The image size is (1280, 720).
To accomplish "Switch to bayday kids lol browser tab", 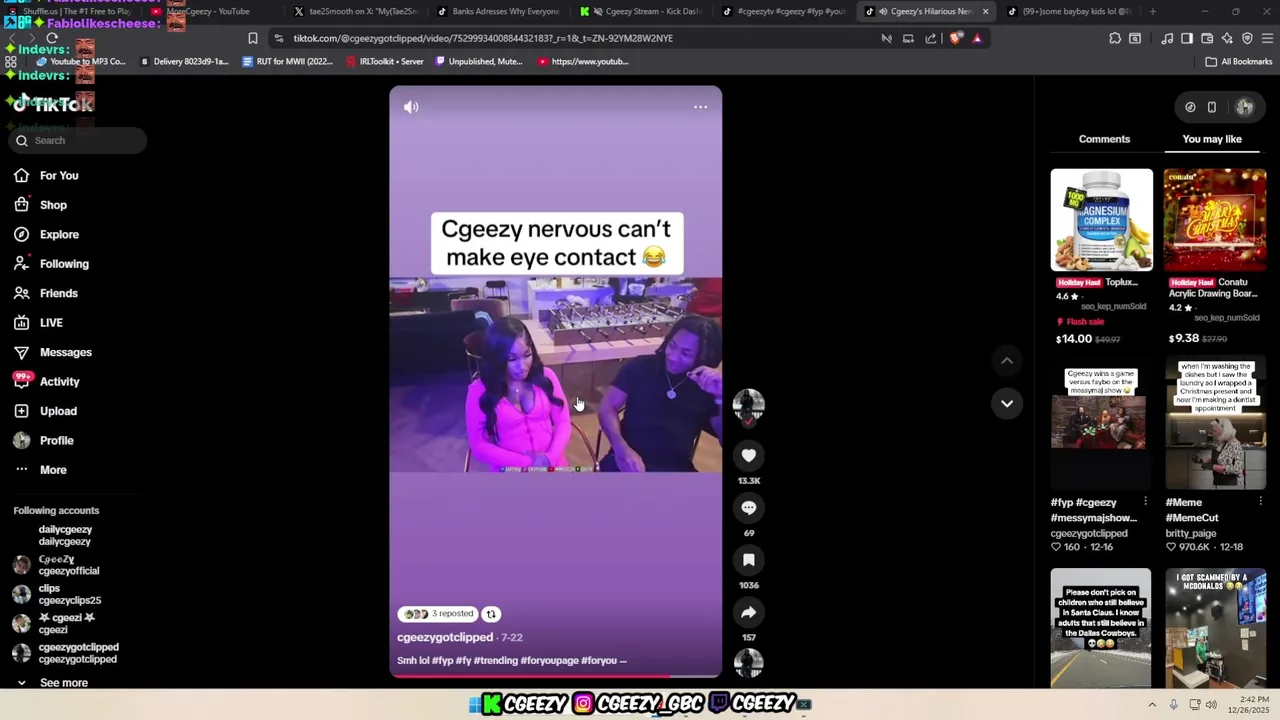I will [x=1070, y=12].
